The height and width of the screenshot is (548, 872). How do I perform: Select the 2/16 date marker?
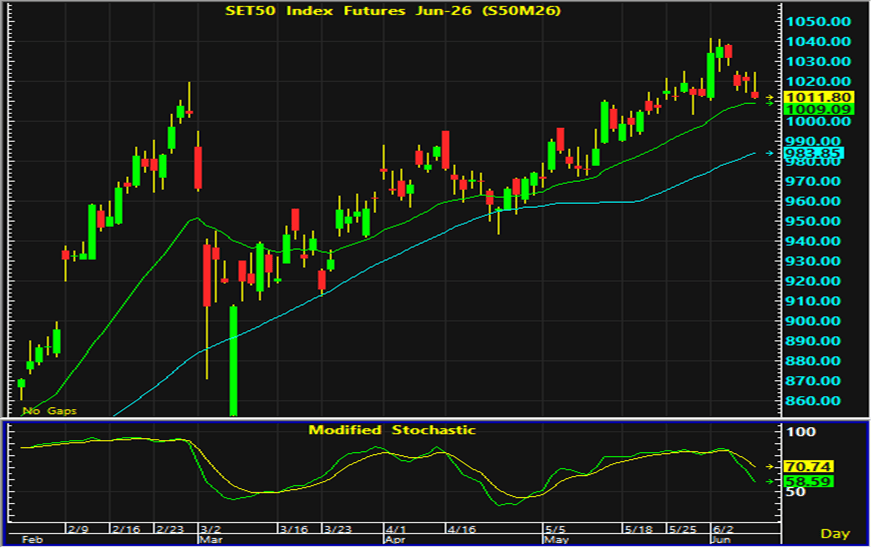pos(126,529)
